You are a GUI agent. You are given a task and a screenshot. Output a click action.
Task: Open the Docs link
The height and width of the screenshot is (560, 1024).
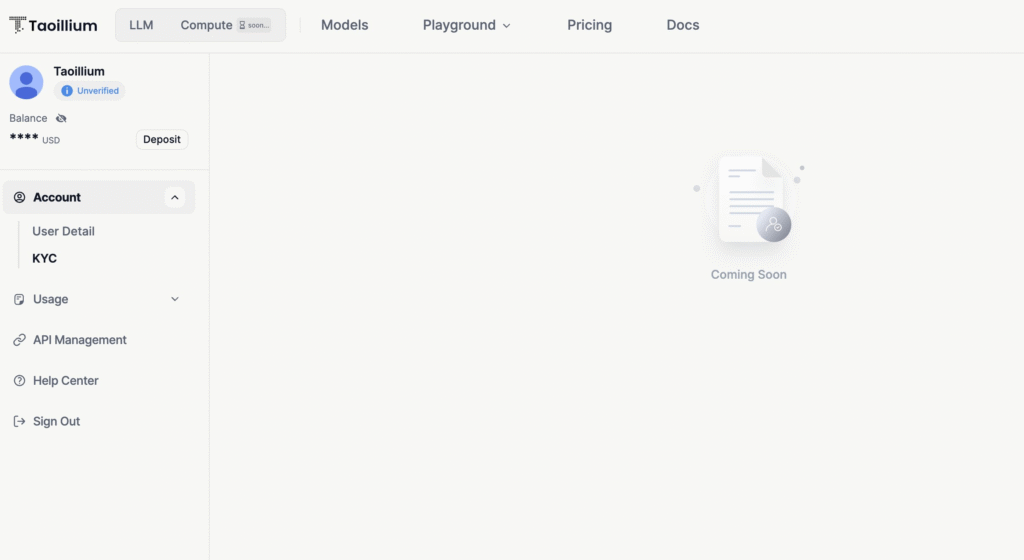pos(683,25)
